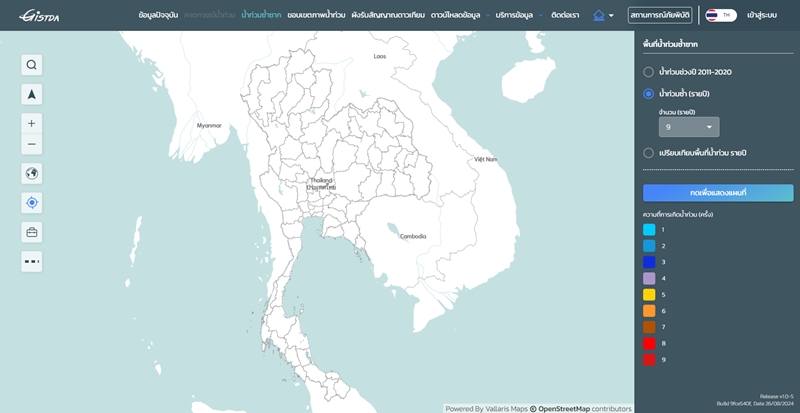Click legend swatch for frequency 2
Viewport: 800px width, 413px height.
(649, 246)
